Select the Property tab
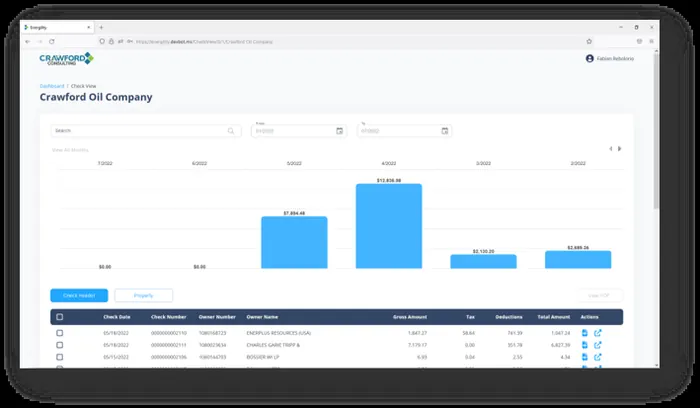 coord(144,296)
